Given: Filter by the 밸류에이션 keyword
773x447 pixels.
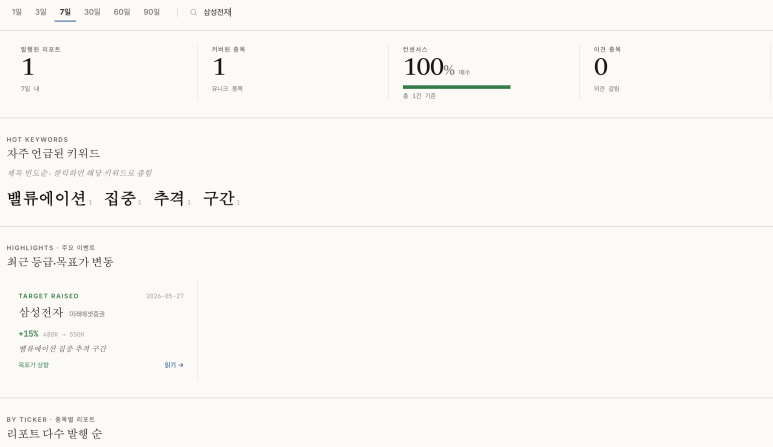Looking at the screenshot, I should pos(49,199).
